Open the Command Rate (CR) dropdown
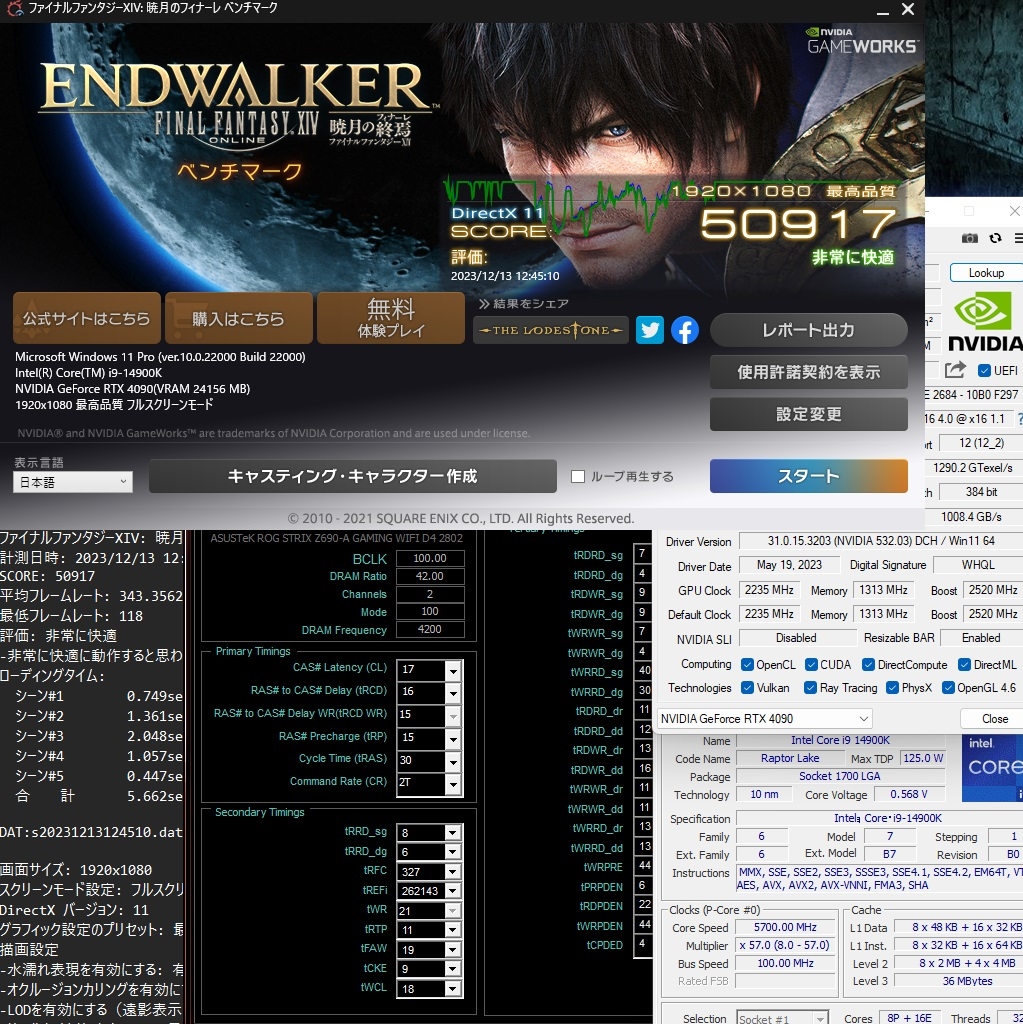Image resolution: width=1023 pixels, height=1024 pixels. coord(453,784)
